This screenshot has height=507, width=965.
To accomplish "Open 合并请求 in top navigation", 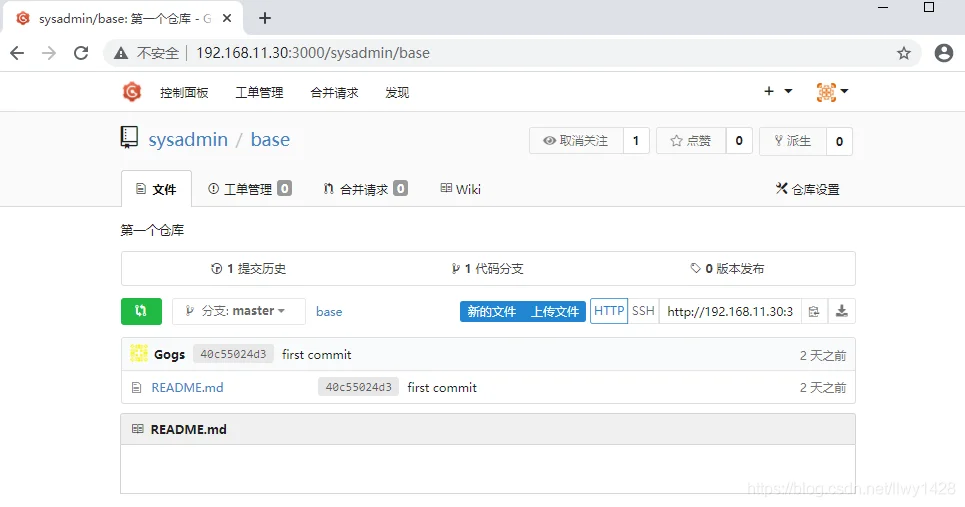I will pyautogui.click(x=334, y=93).
